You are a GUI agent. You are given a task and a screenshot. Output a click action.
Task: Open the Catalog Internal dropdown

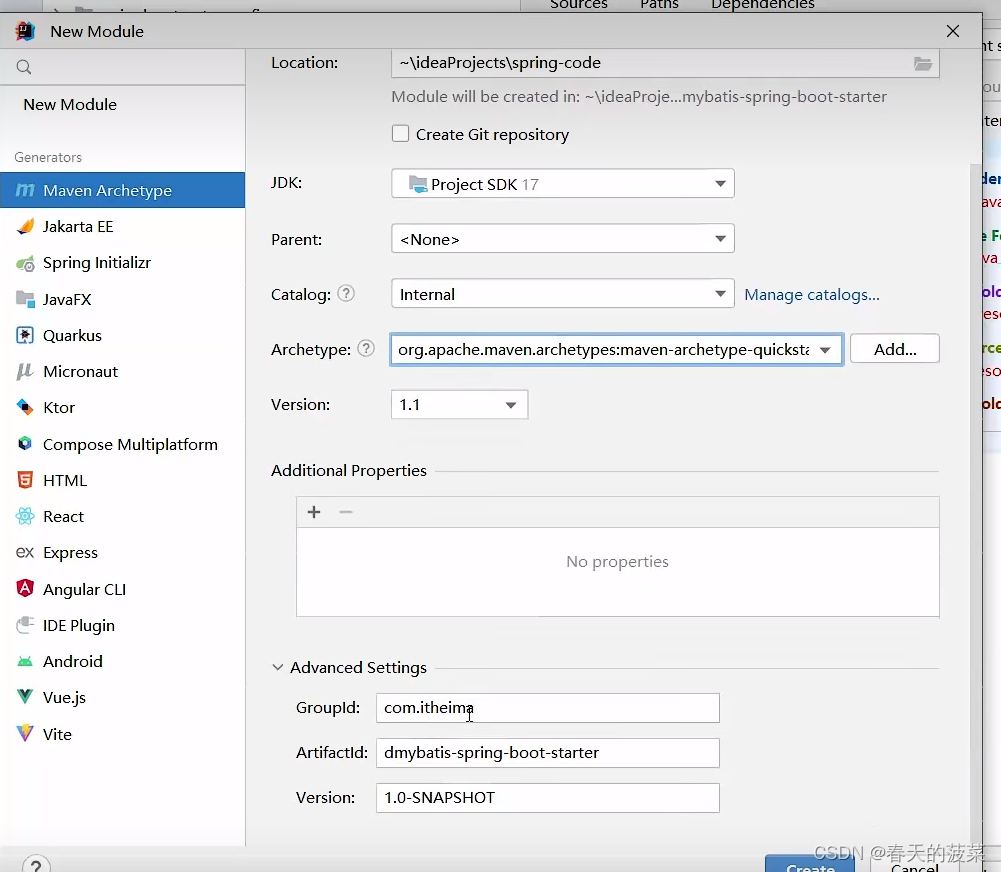562,294
